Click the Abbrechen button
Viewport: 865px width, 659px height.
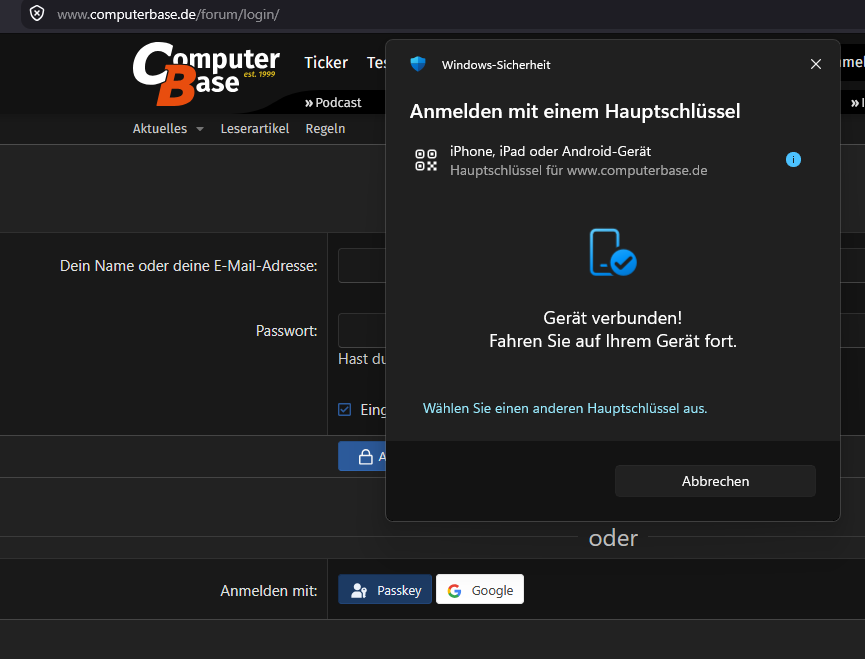715,481
